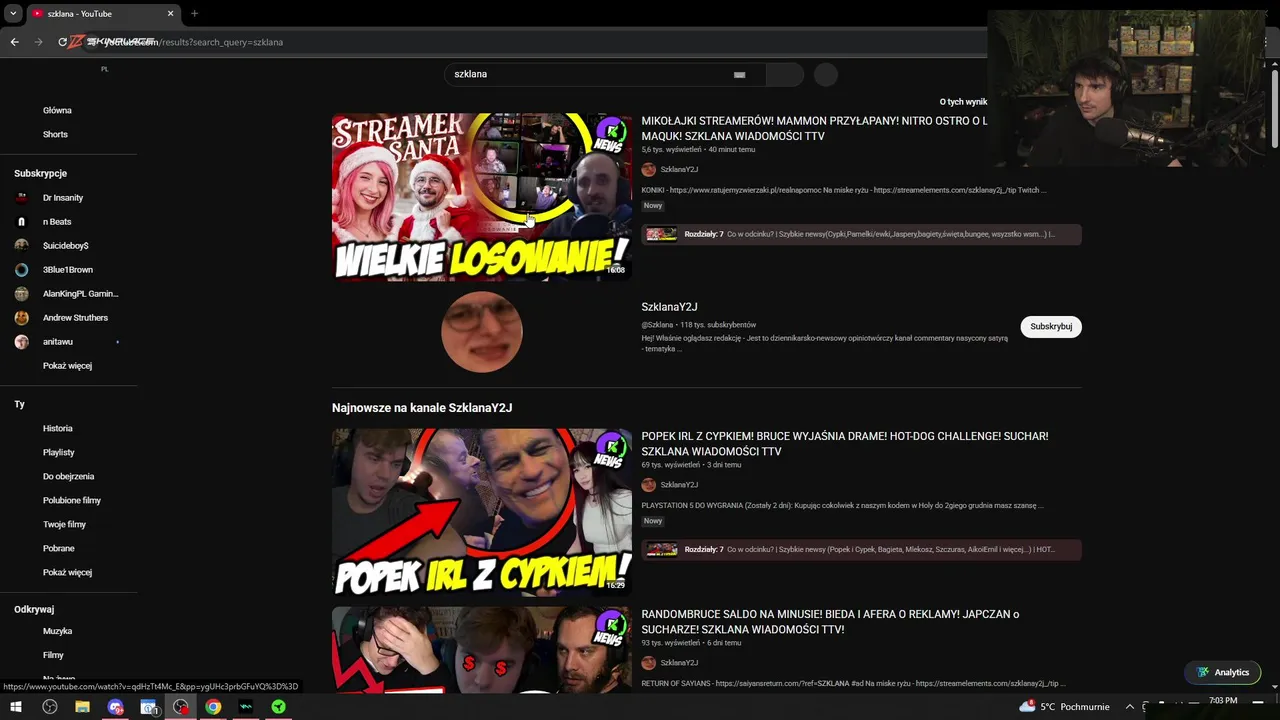The image size is (1280, 720).
Task: Open the weather widget '5°C Pochmurnie'
Action: 1064,707
